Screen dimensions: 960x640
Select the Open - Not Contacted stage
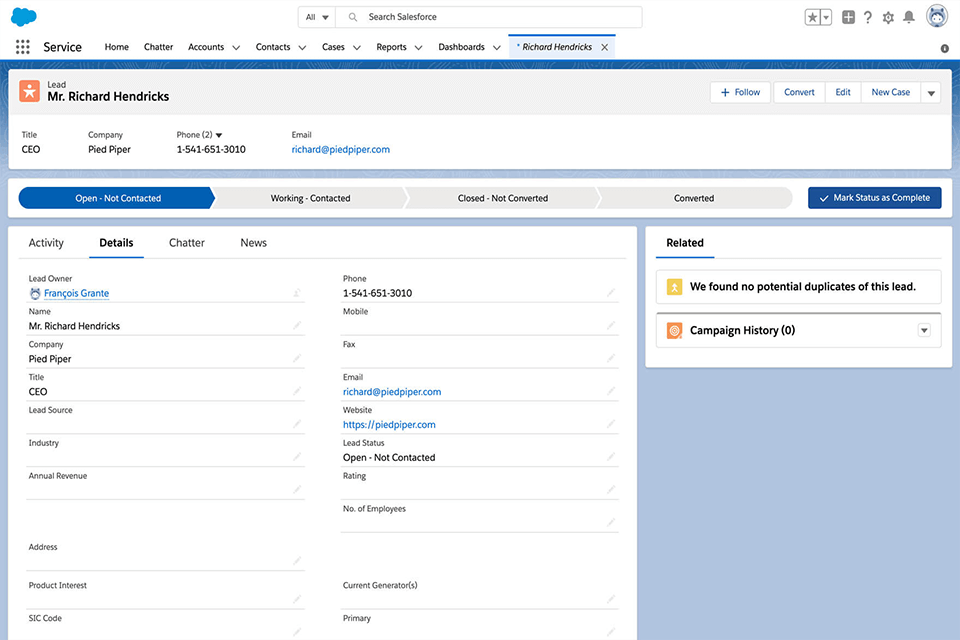[x=117, y=198]
